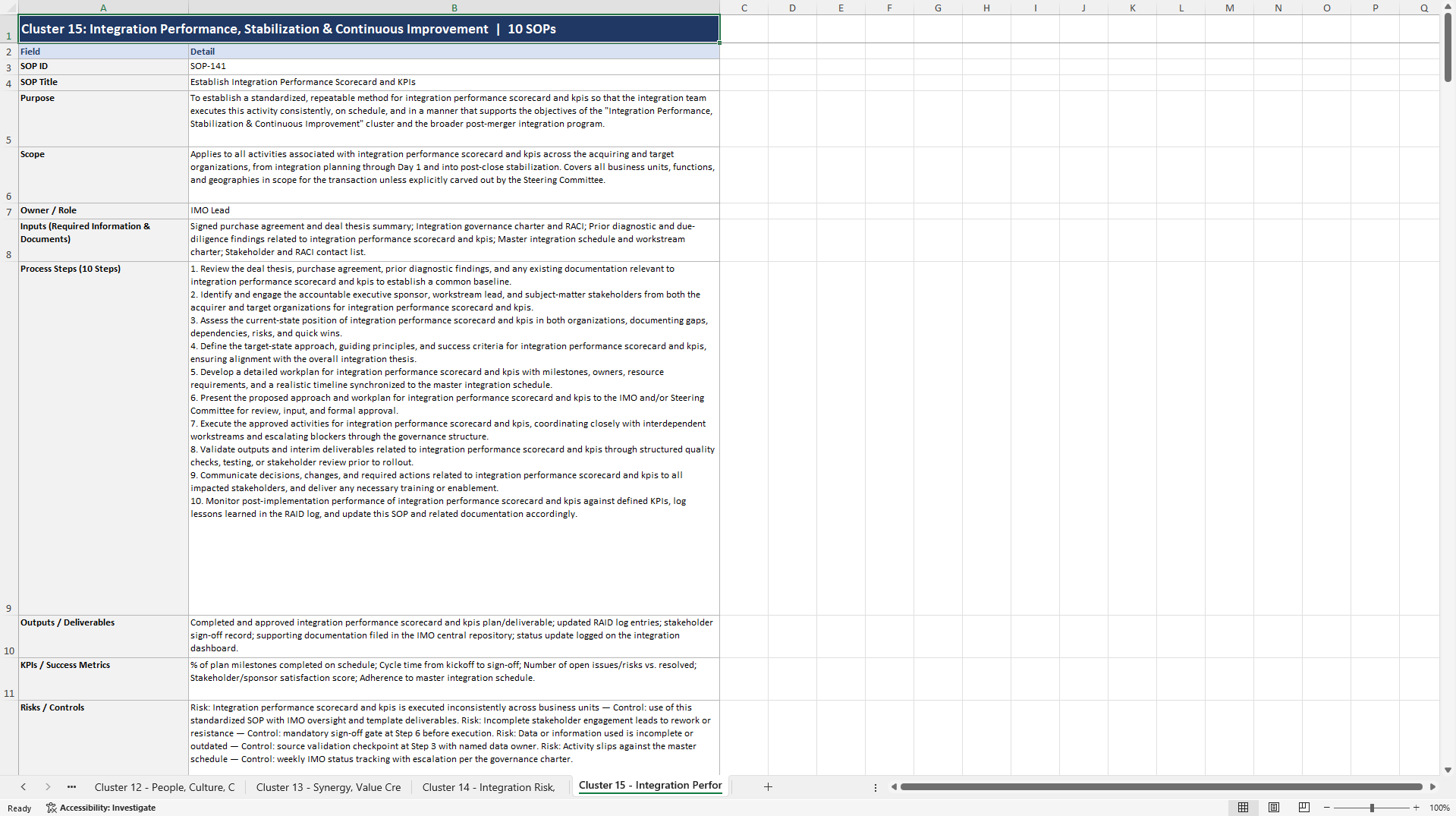Click the Risks controls detail cell
This screenshot has height=816, width=1456.
pyautogui.click(x=454, y=737)
